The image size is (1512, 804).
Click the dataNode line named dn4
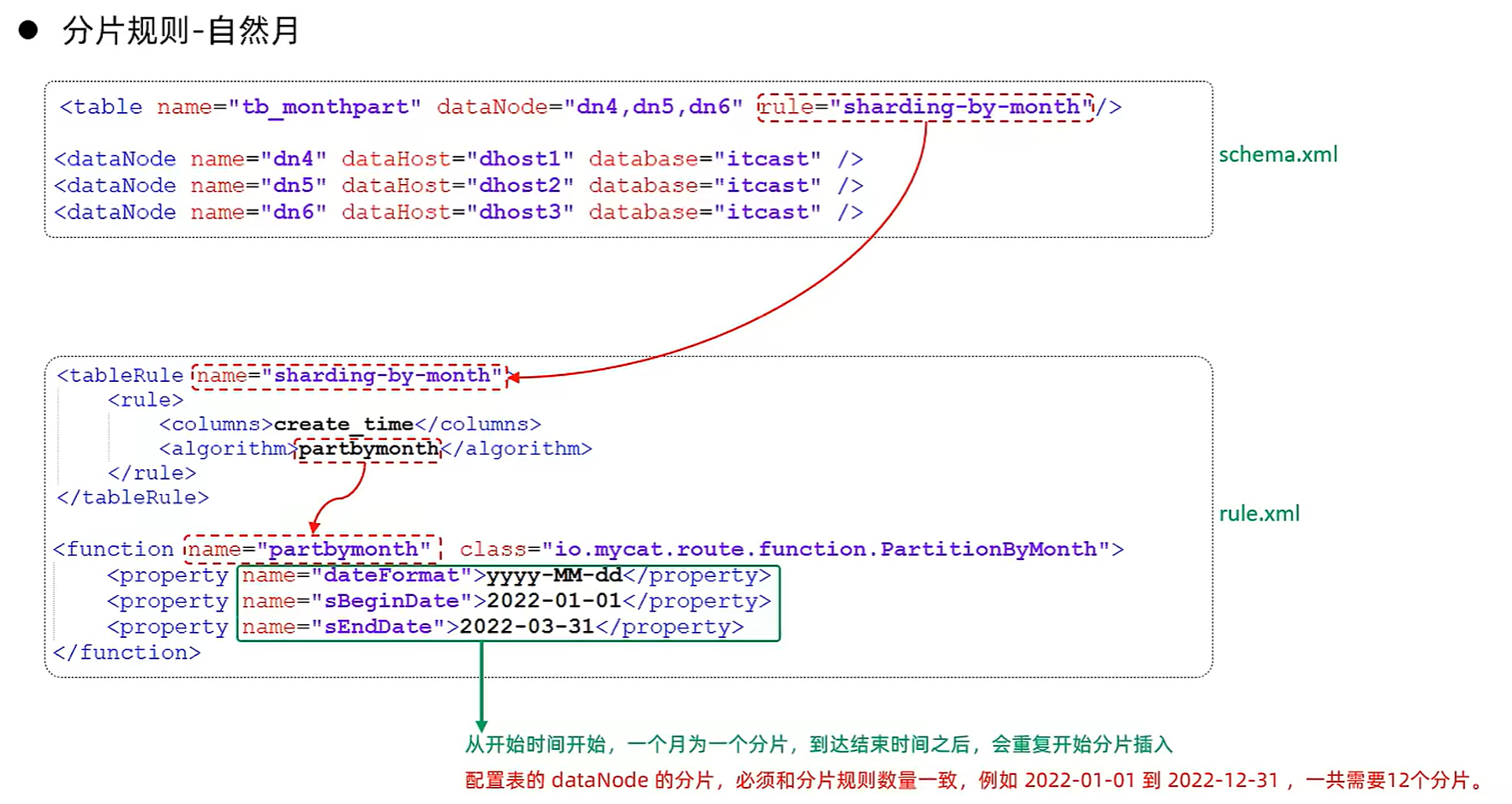point(458,159)
